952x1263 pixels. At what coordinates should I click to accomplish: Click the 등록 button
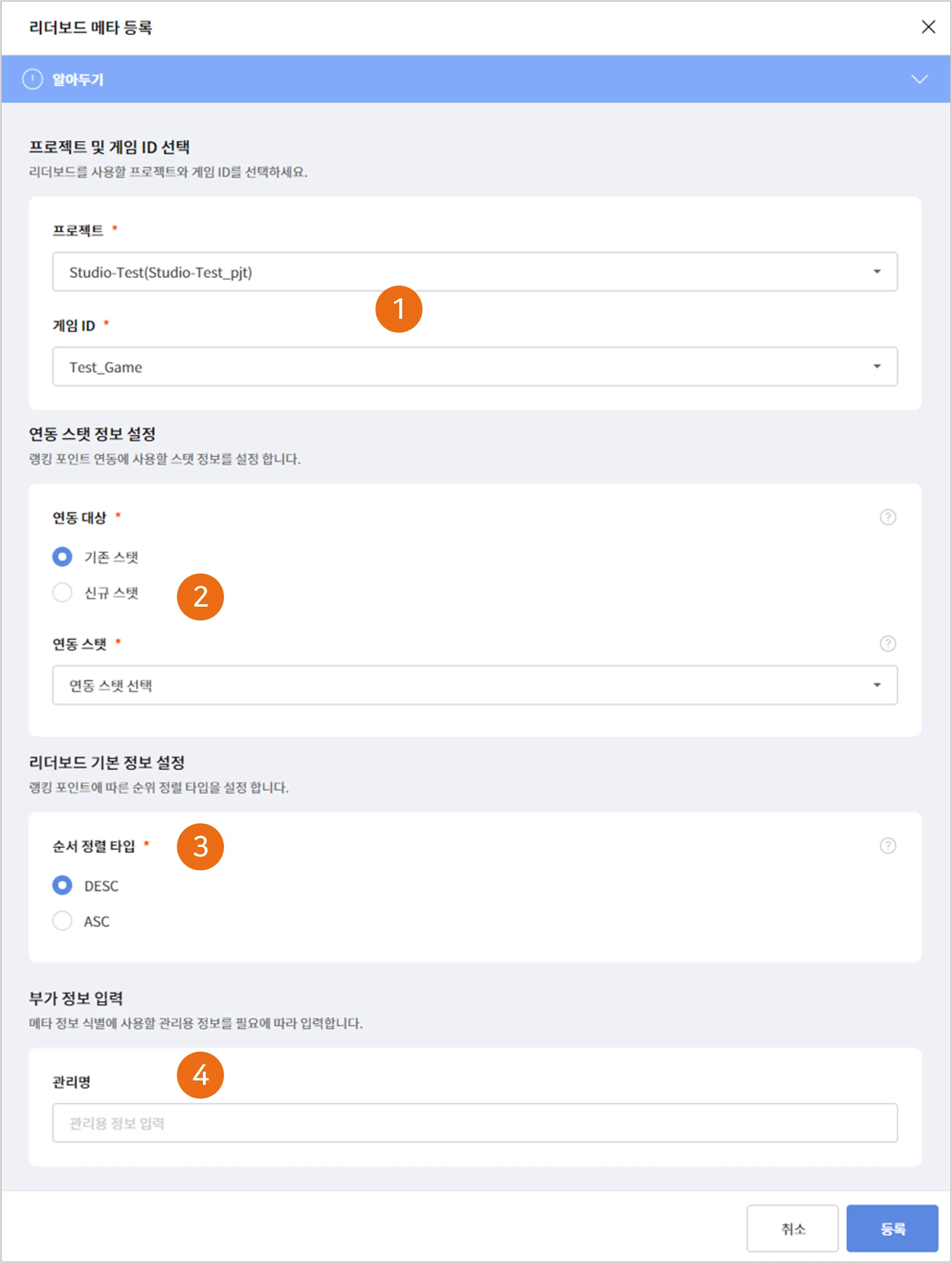[892, 1229]
